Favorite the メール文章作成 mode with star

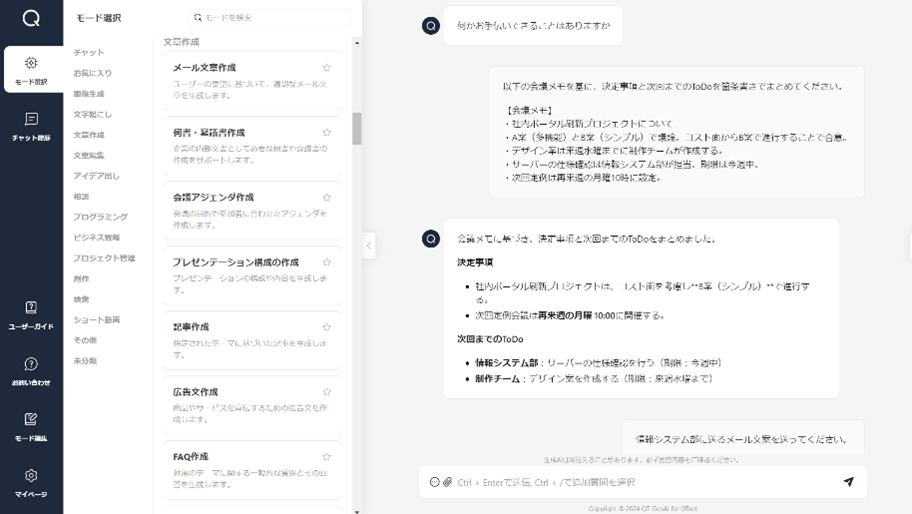[x=327, y=68]
